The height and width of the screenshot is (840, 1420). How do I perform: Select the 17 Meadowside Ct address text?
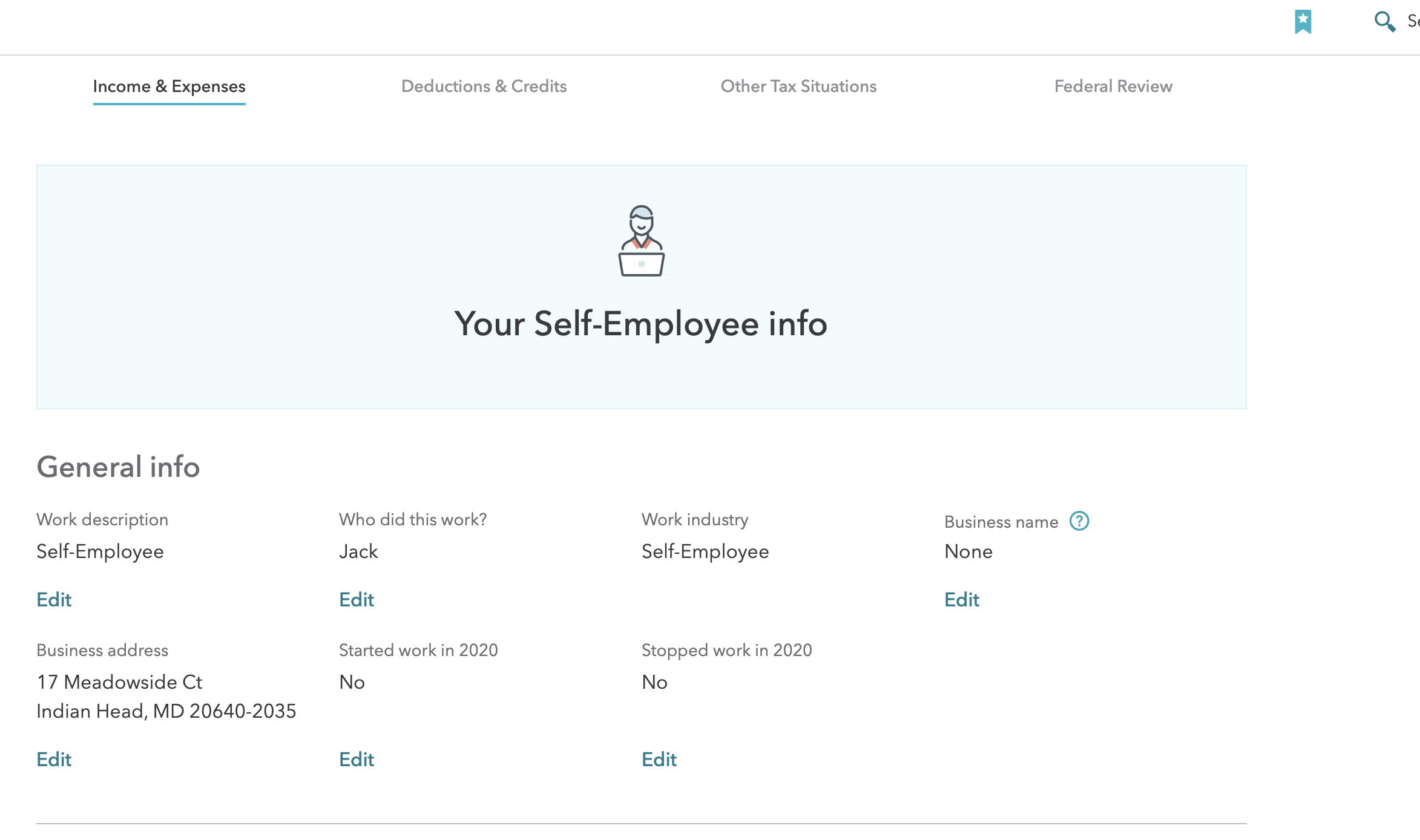[x=119, y=682]
